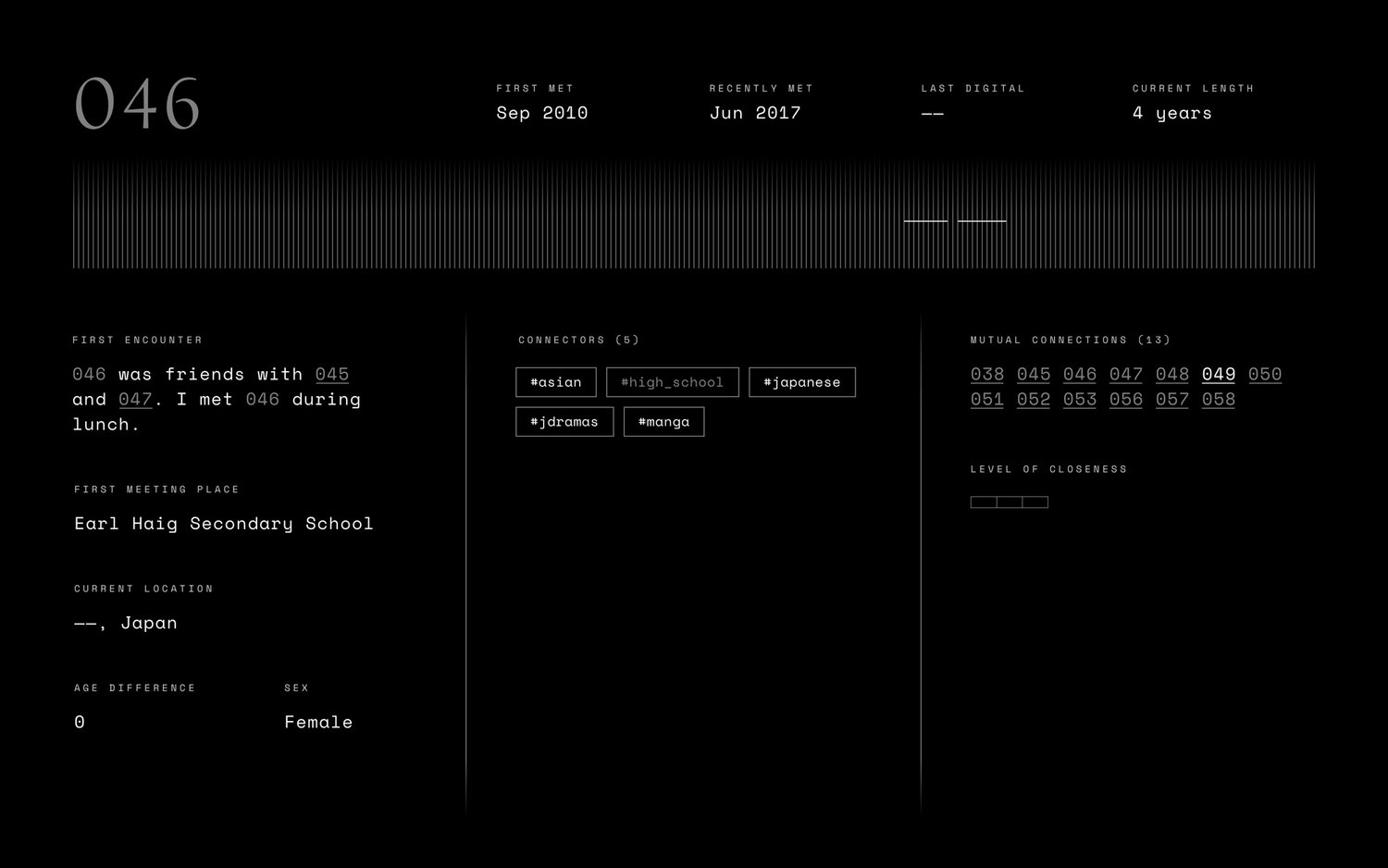Select the #high_school connector tag

[x=673, y=382]
